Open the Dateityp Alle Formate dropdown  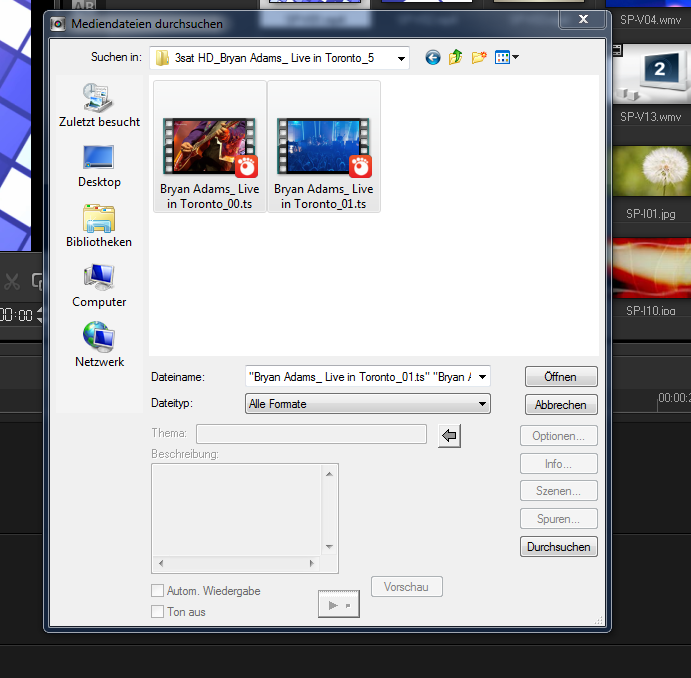tap(368, 404)
